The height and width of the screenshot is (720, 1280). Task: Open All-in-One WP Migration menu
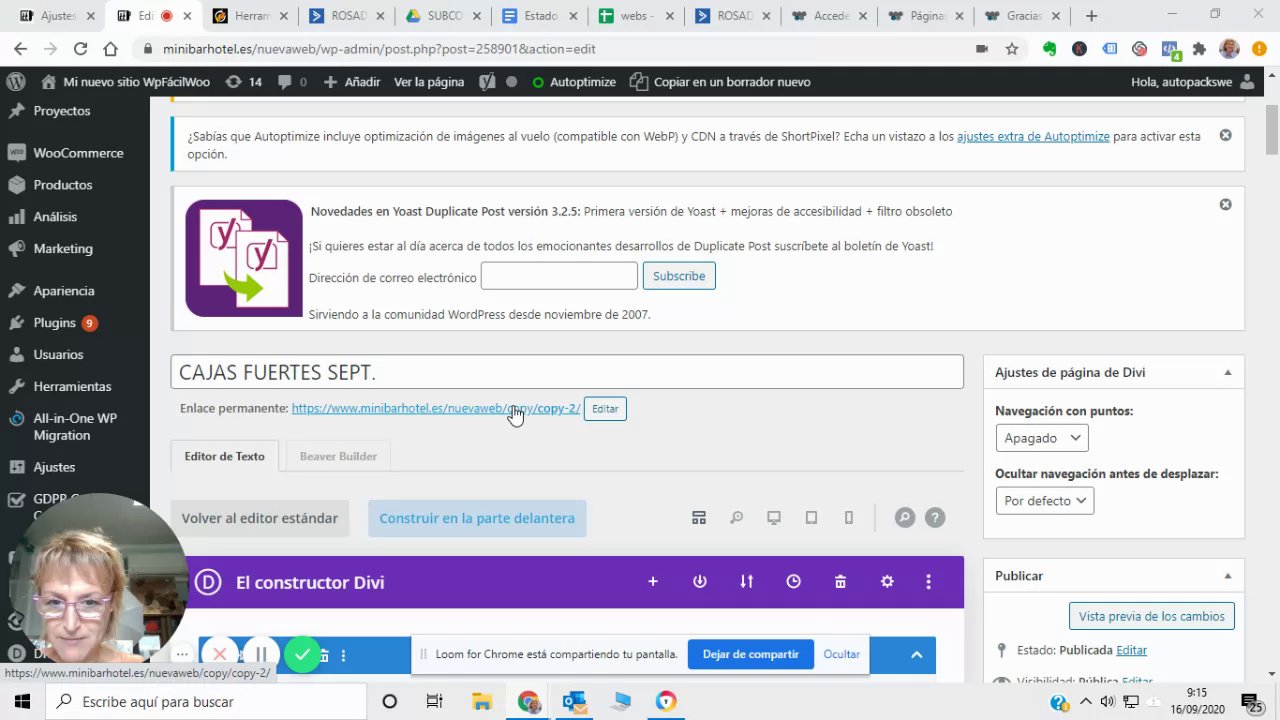75,427
